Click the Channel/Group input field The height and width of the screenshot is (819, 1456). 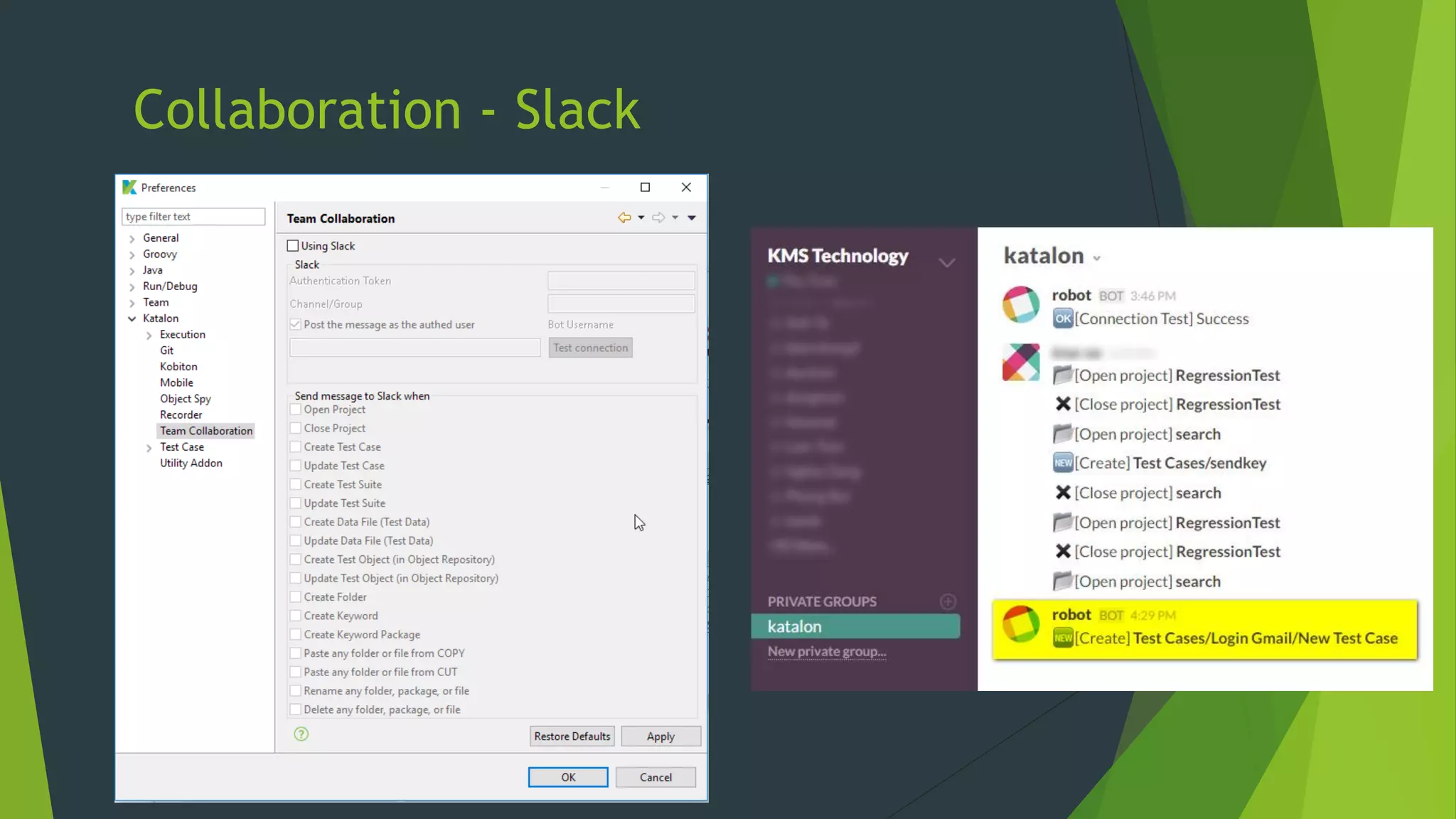coord(621,304)
